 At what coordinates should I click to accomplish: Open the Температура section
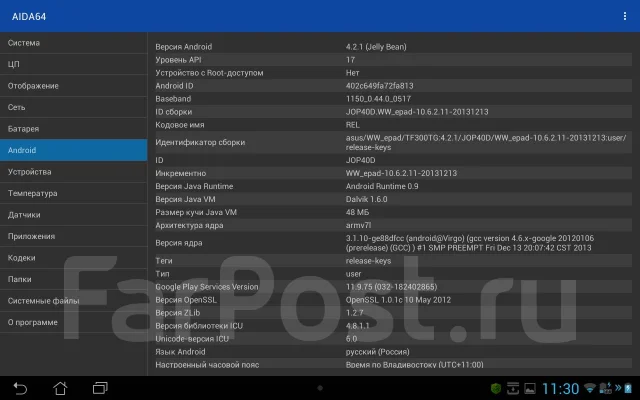coord(73,193)
